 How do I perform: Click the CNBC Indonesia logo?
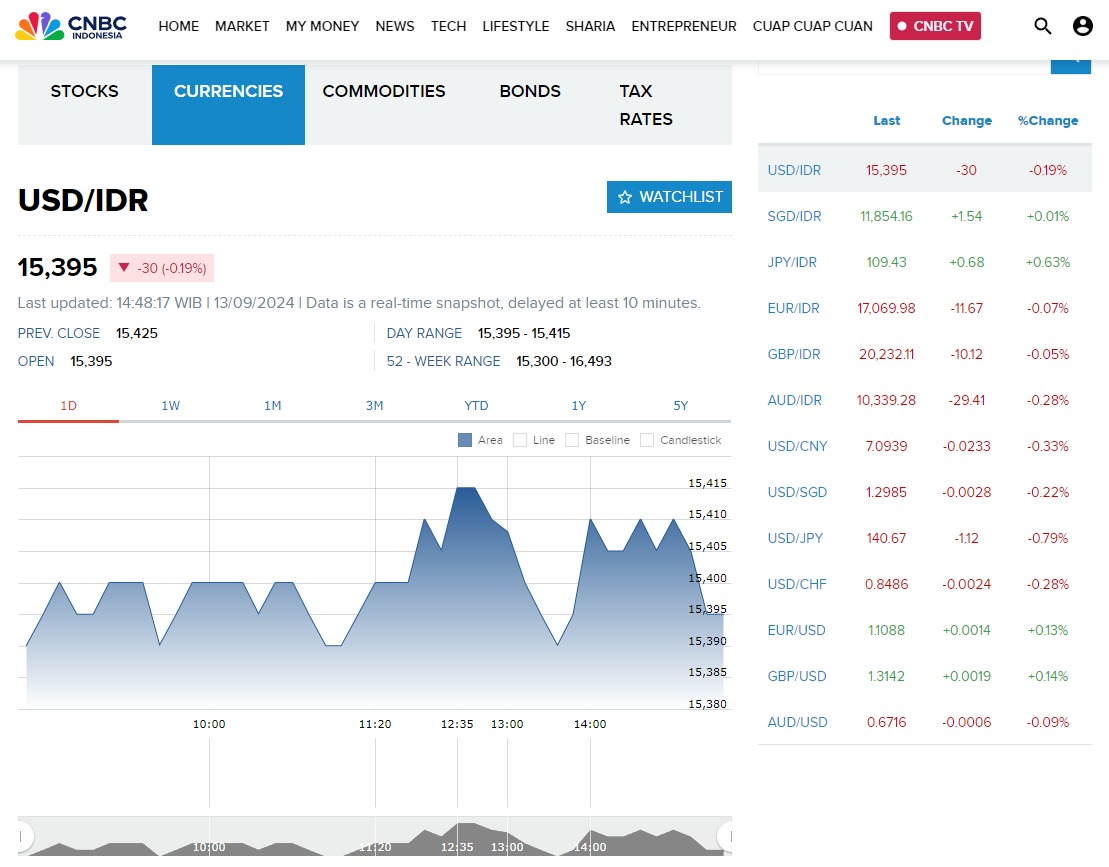(x=70, y=26)
